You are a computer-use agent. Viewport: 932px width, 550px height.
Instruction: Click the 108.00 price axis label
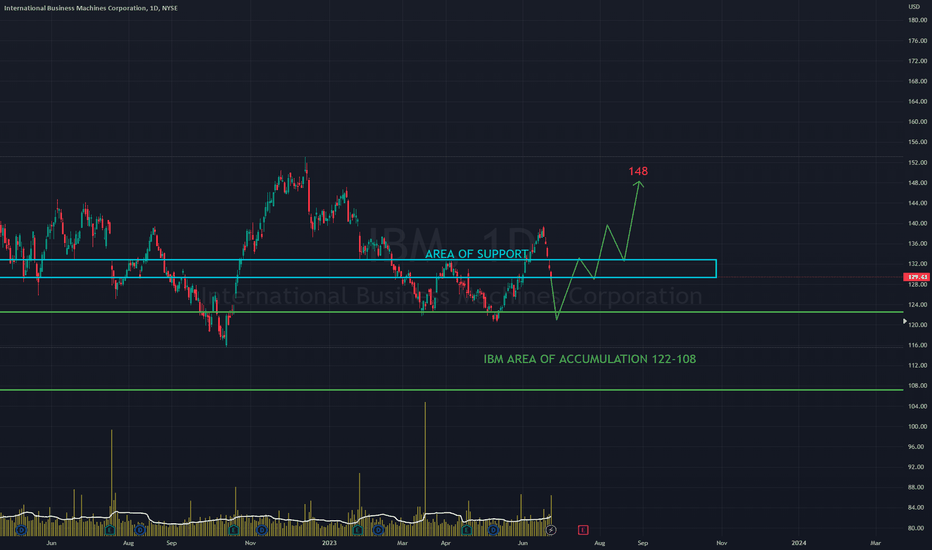[x=918, y=386]
